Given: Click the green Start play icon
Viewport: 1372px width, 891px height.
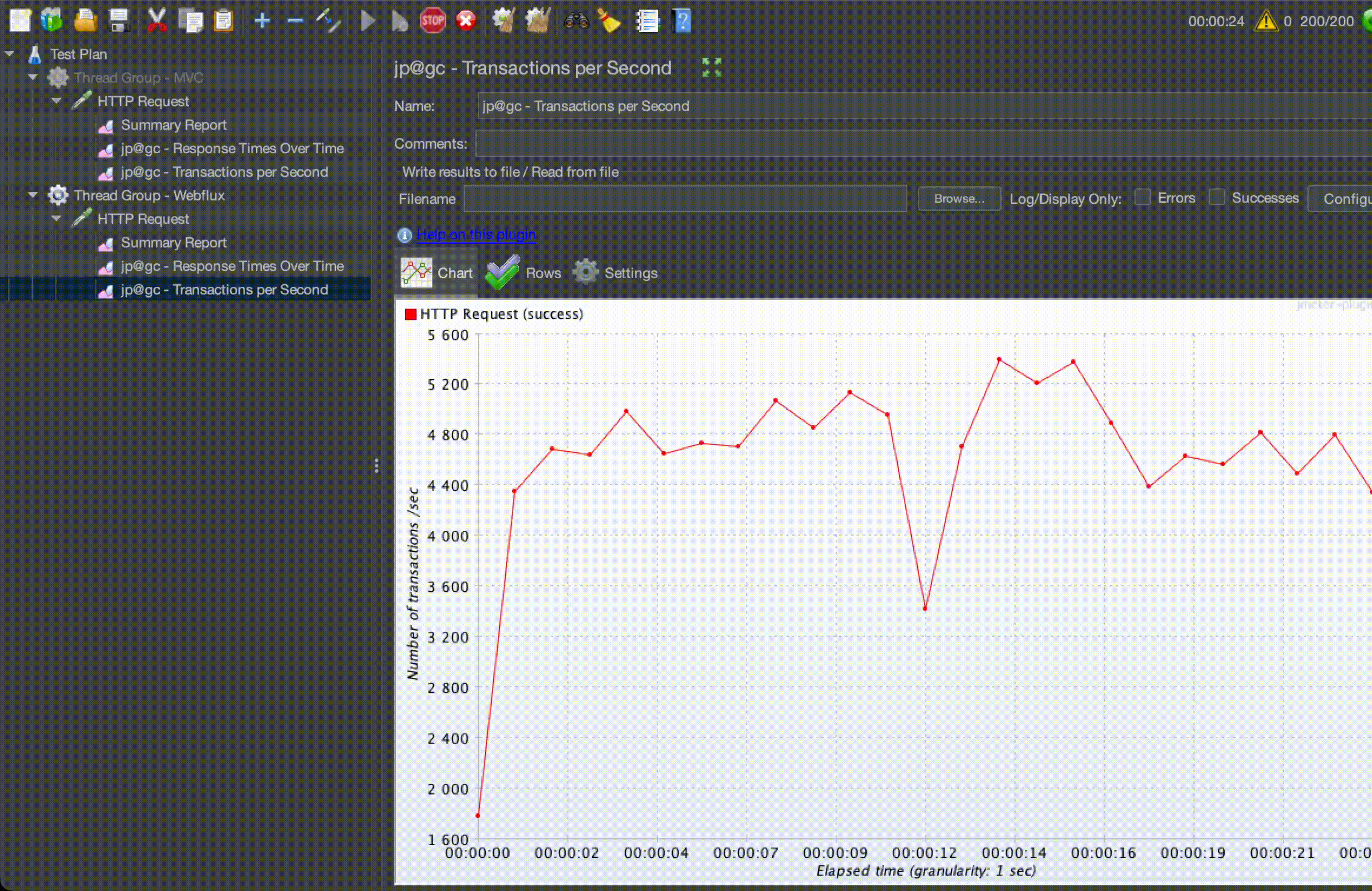Looking at the screenshot, I should 367,21.
